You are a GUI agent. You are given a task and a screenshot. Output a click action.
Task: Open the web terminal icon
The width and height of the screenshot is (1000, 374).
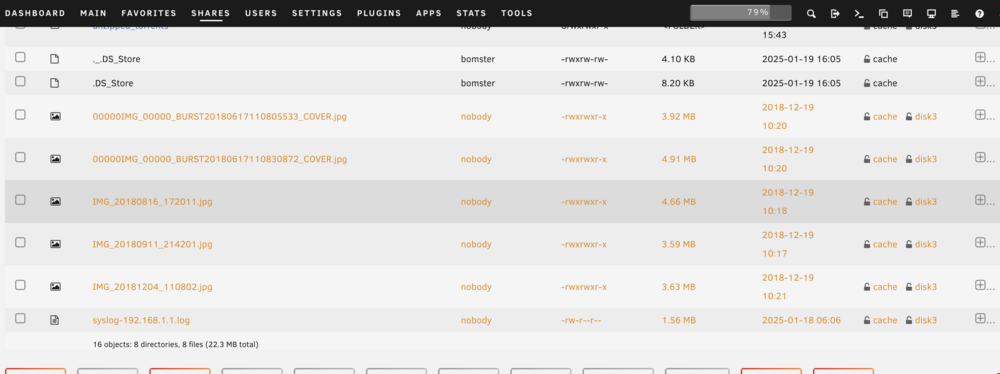pos(859,13)
